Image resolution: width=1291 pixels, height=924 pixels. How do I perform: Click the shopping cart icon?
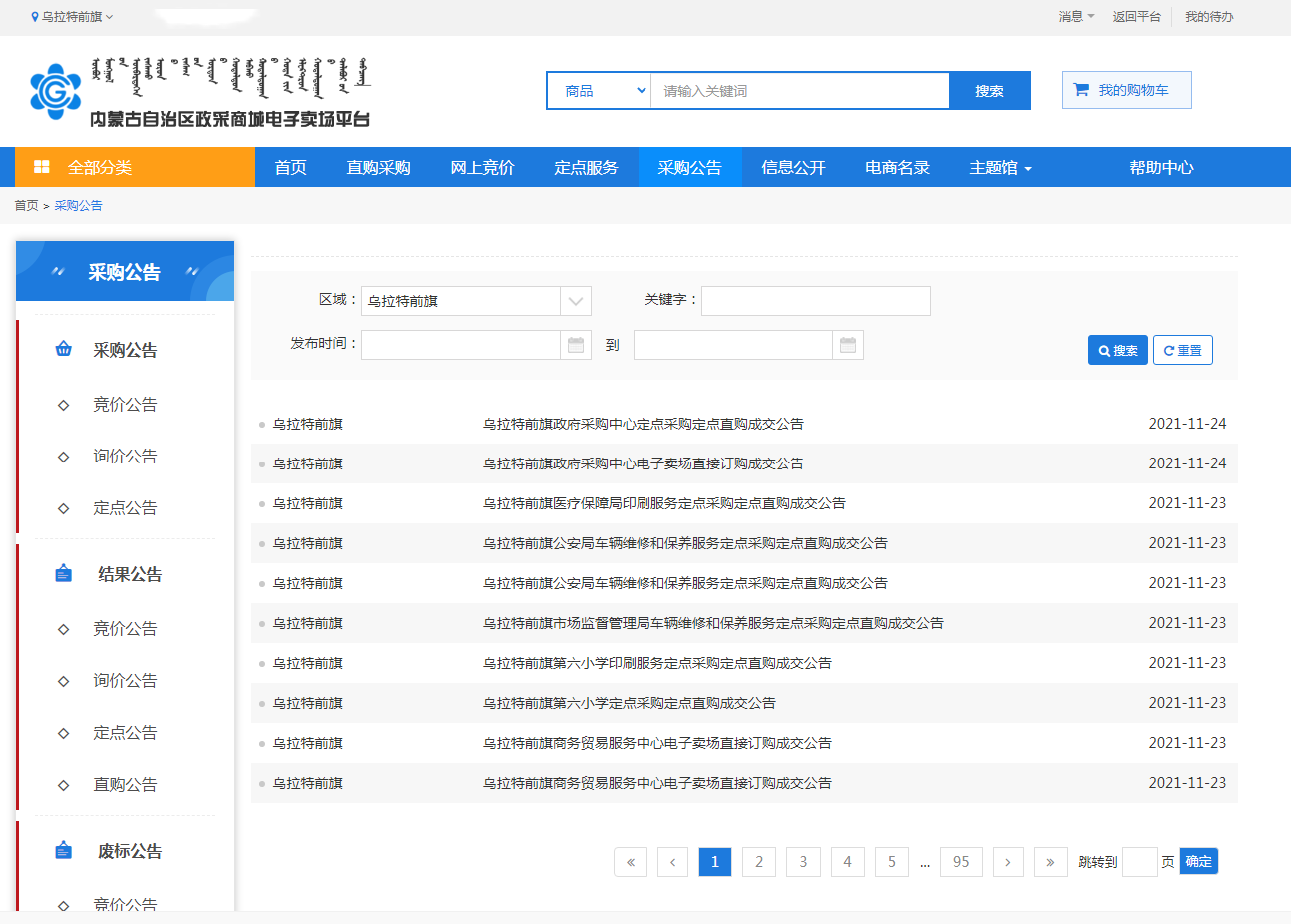tap(1081, 90)
